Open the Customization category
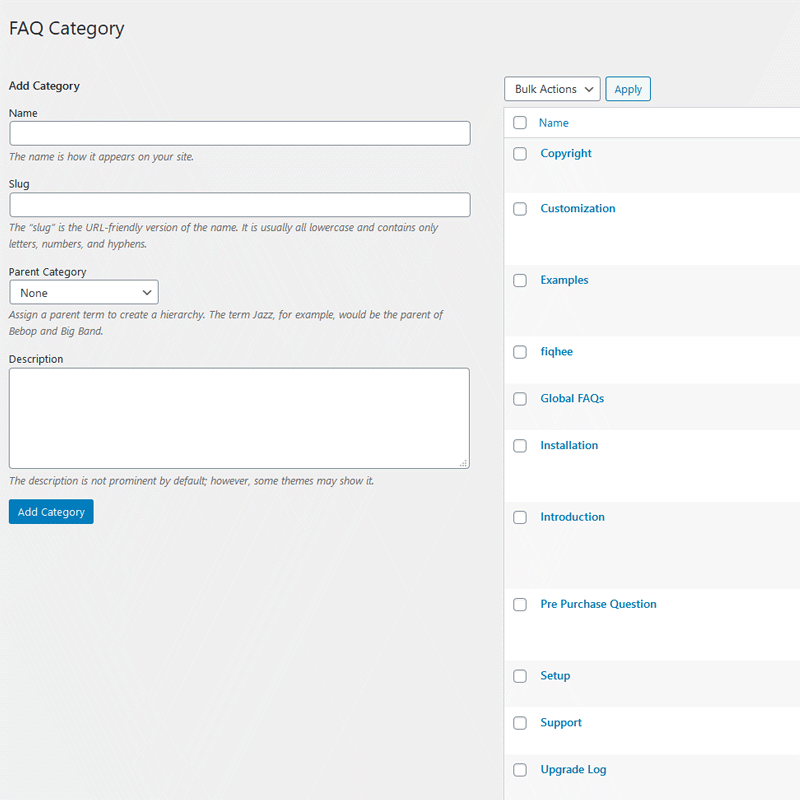This screenshot has width=800, height=800. 577,208
